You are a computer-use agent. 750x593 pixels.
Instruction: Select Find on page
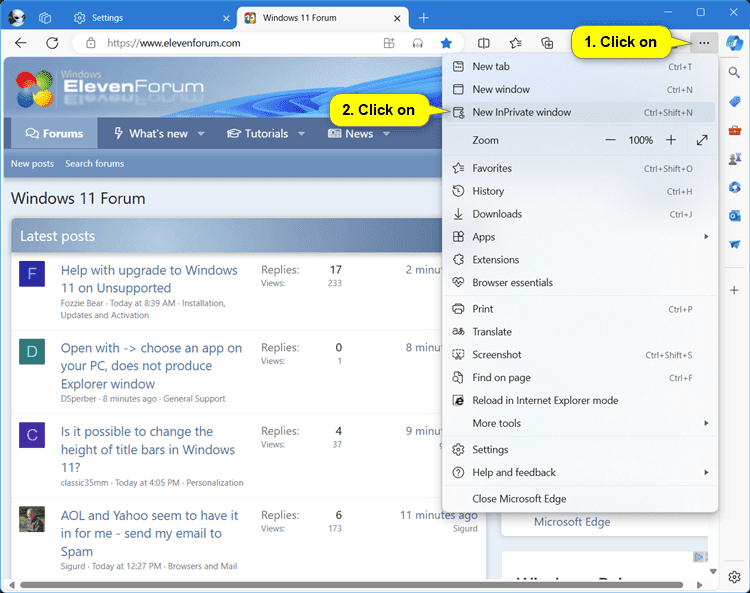click(x=580, y=378)
